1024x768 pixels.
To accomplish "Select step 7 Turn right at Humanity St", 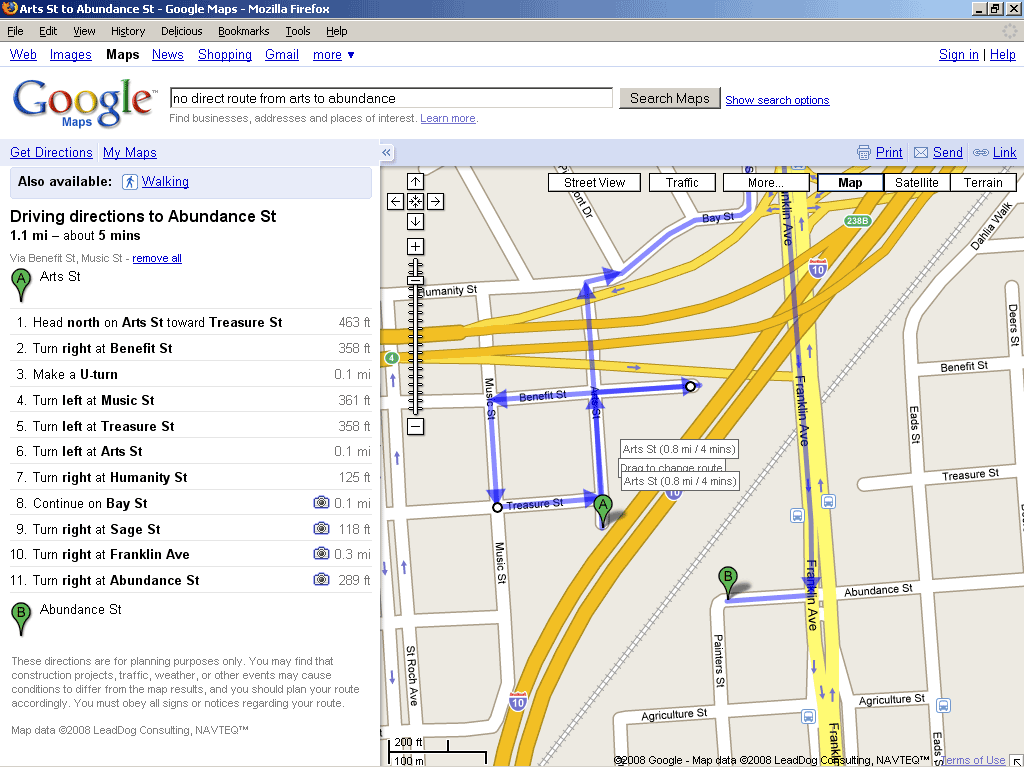I will pyautogui.click(x=191, y=477).
